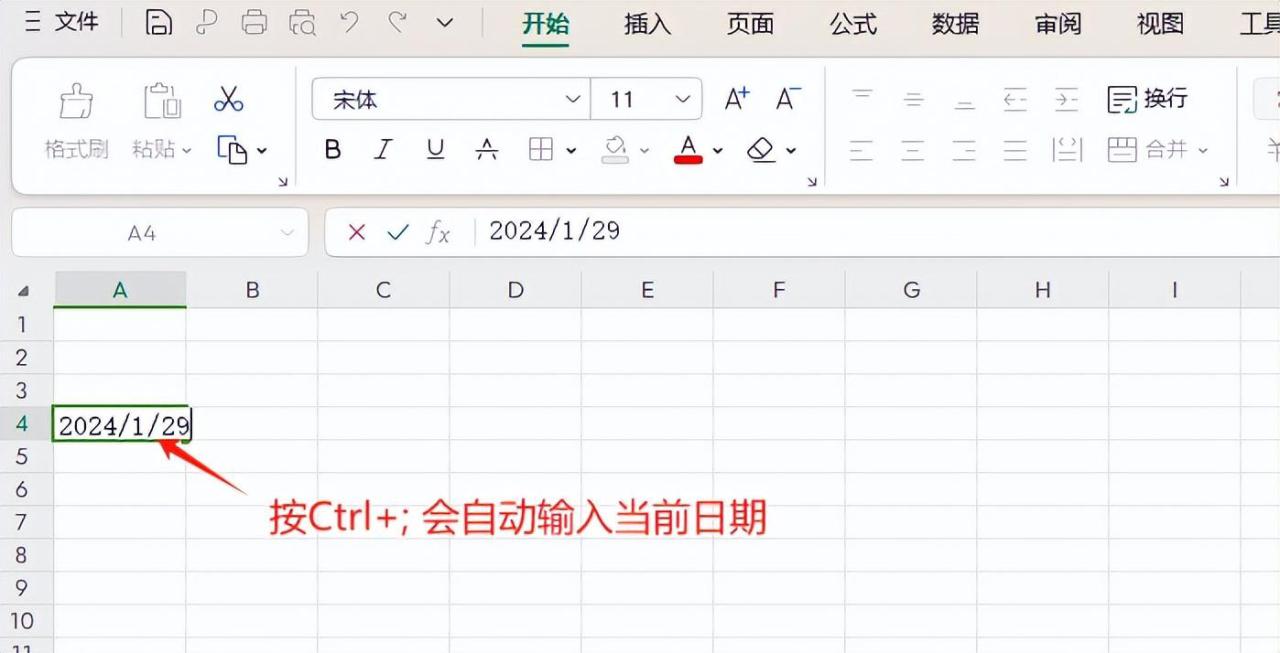
Task: Expand the quick access toolbar chevron
Action: 445,23
